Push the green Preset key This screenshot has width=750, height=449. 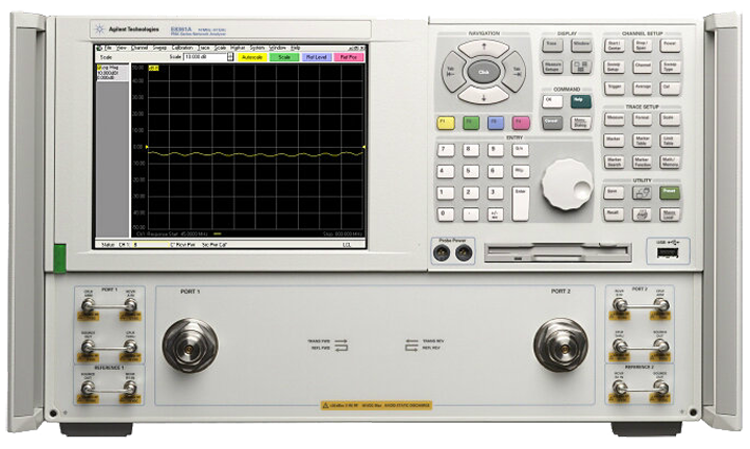click(670, 193)
